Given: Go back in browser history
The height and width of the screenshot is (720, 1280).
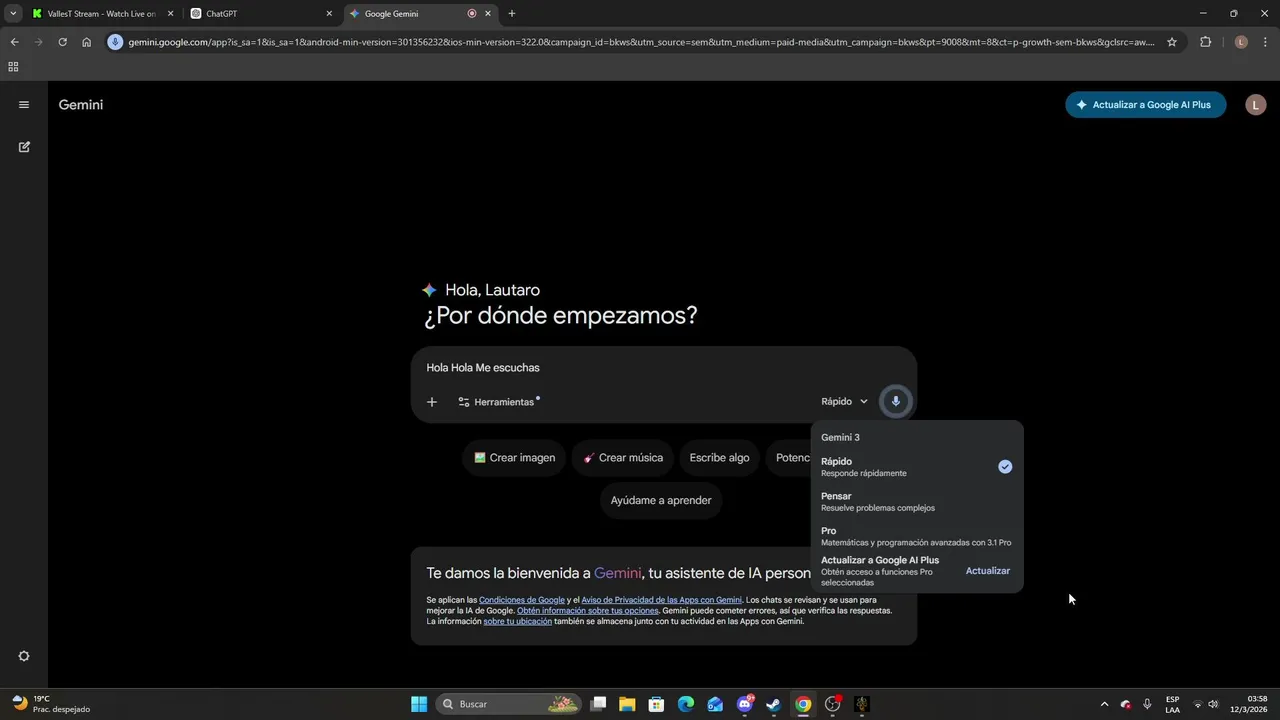Looking at the screenshot, I should [x=14, y=42].
